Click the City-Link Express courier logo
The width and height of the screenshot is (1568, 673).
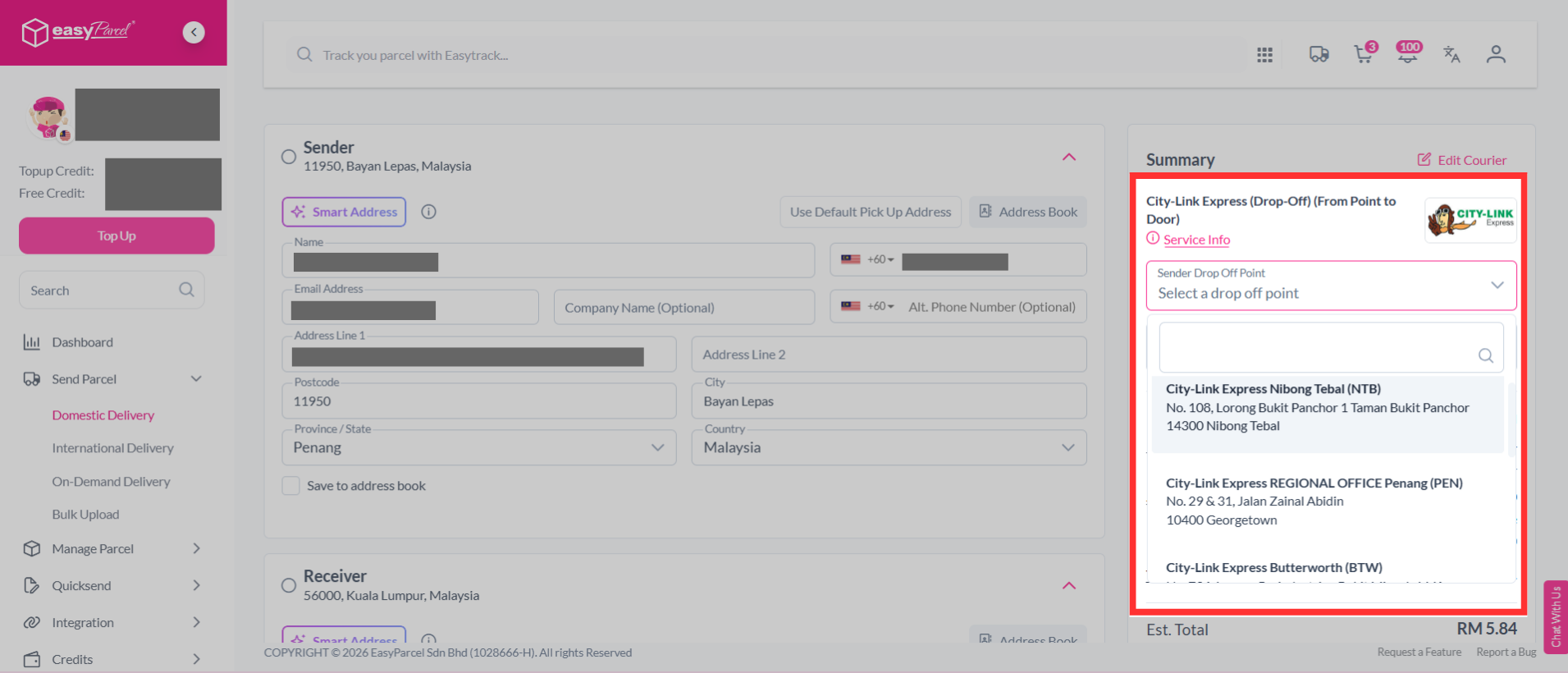pos(1470,220)
